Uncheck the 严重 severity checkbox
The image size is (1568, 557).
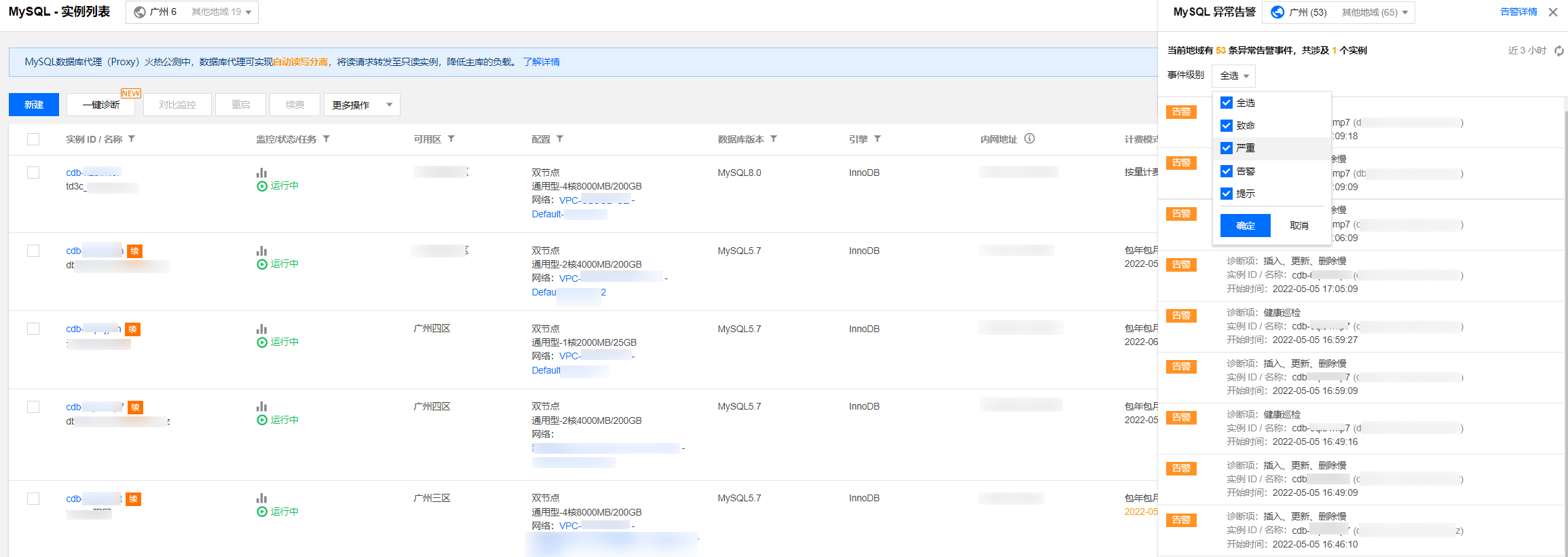(1227, 148)
